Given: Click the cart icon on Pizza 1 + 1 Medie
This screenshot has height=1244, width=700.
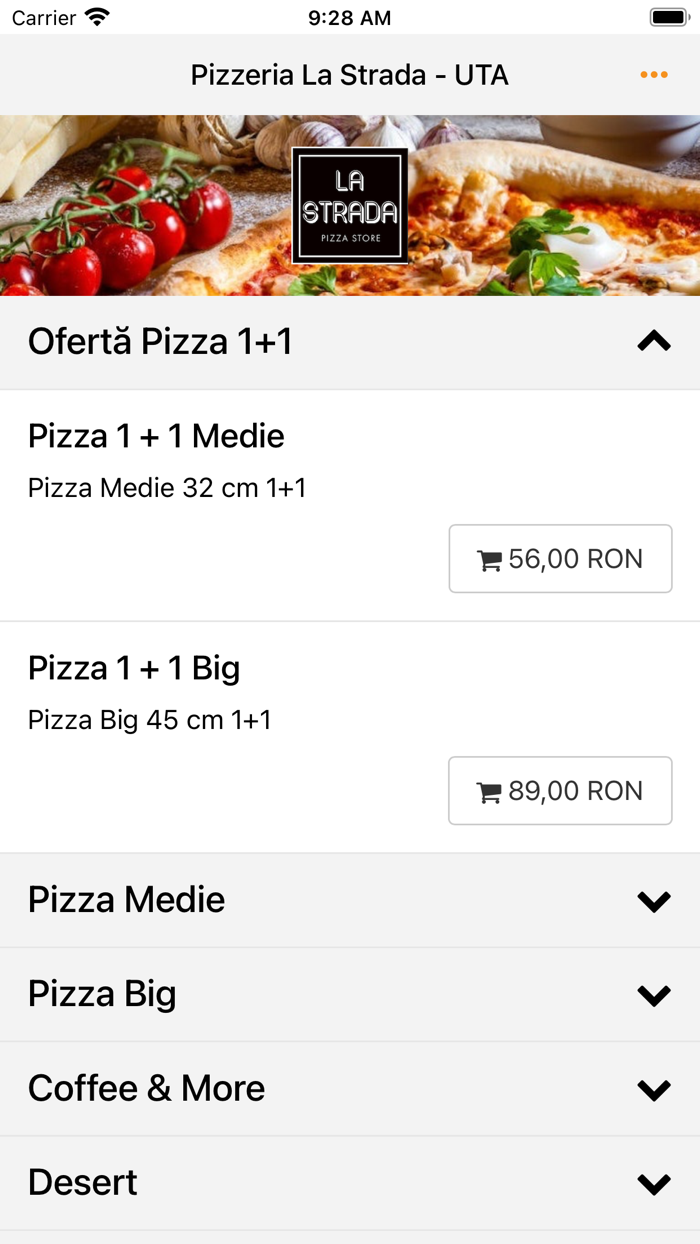Looking at the screenshot, I should pyautogui.click(x=490, y=558).
